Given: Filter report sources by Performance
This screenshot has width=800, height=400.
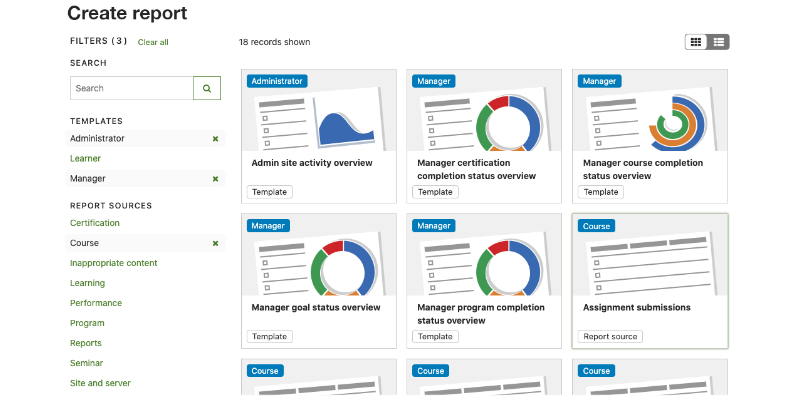Looking at the screenshot, I should point(96,303).
